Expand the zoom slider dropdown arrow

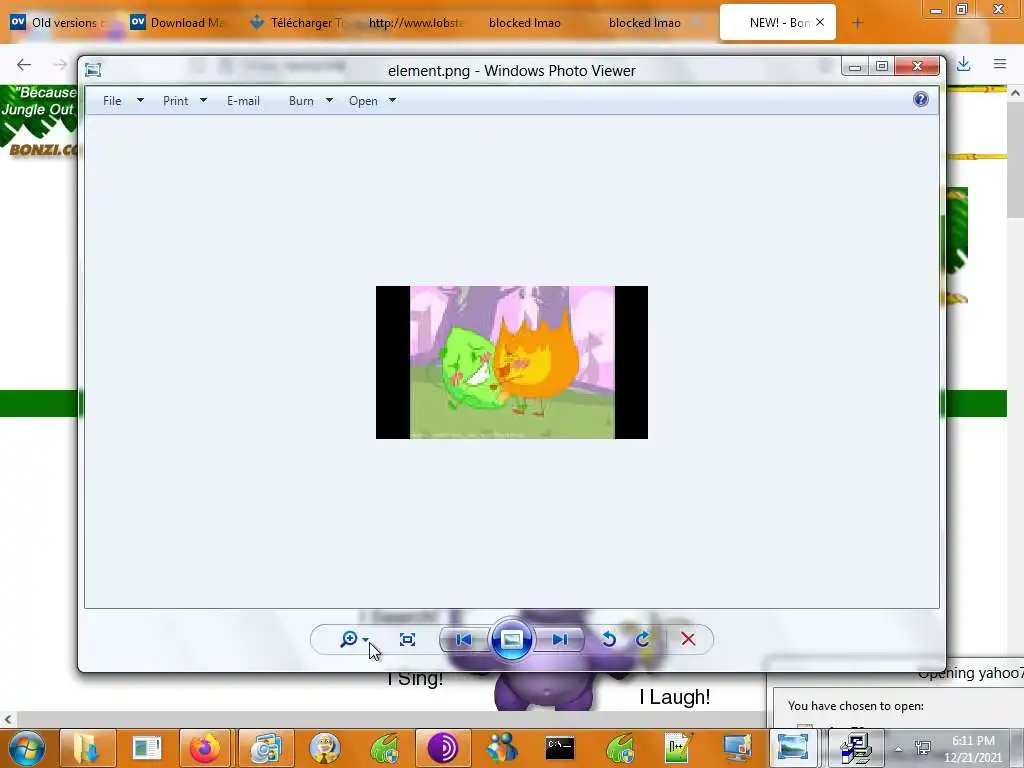(x=366, y=639)
